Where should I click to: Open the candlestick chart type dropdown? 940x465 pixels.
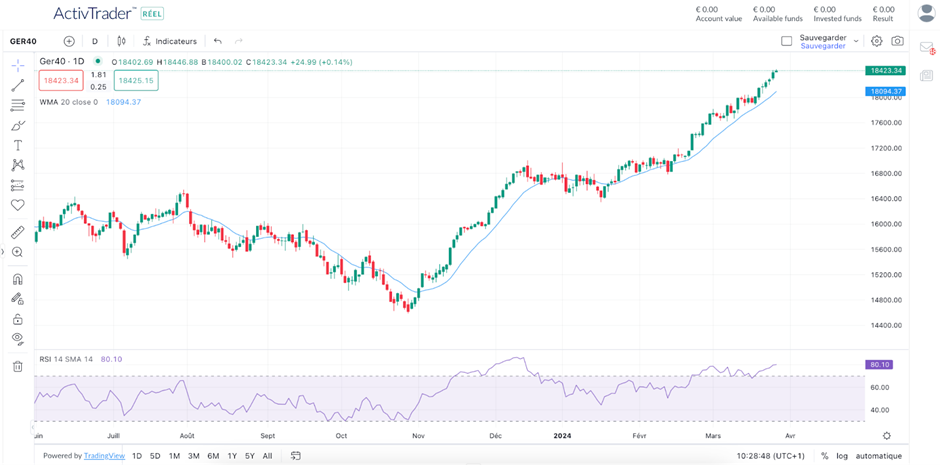pos(121,41)
